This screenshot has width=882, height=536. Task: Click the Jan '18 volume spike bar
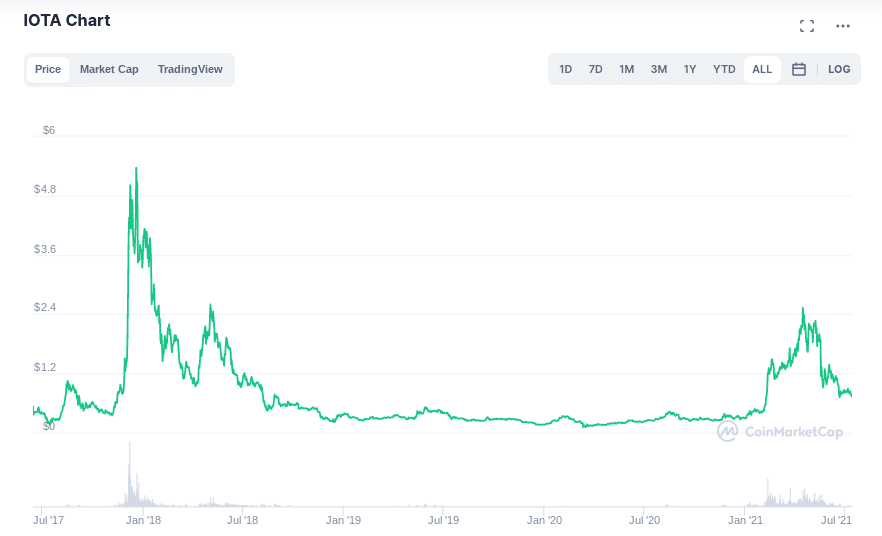tap(129, 474)
